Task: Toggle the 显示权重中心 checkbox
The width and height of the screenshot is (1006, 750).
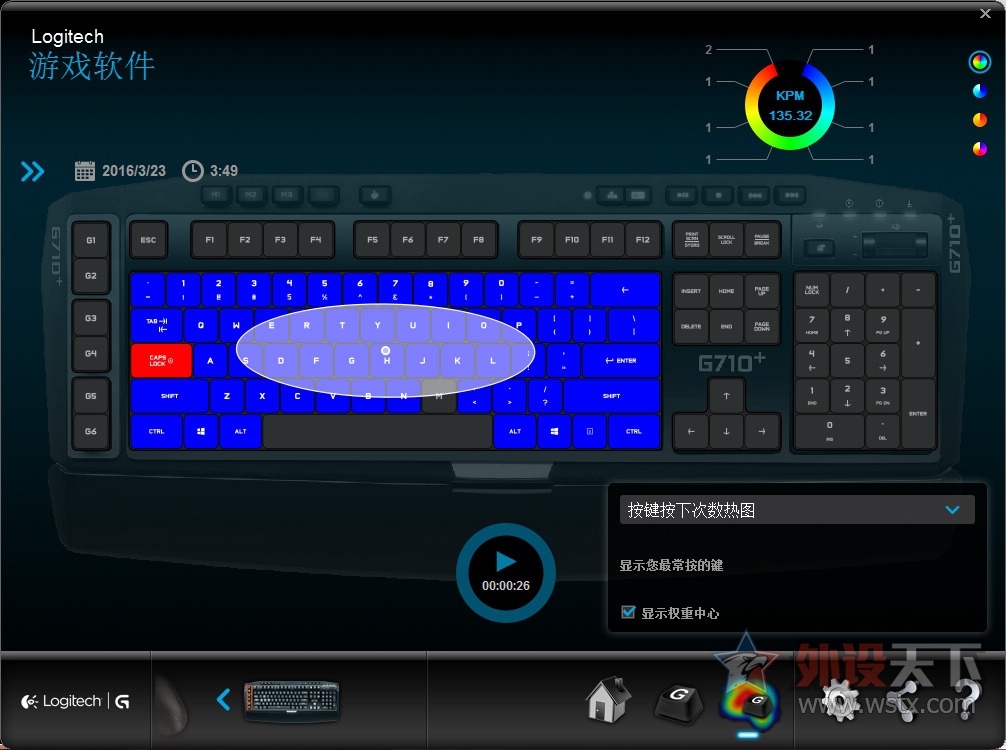Action: pyautogui.click(x=629, y=613)
